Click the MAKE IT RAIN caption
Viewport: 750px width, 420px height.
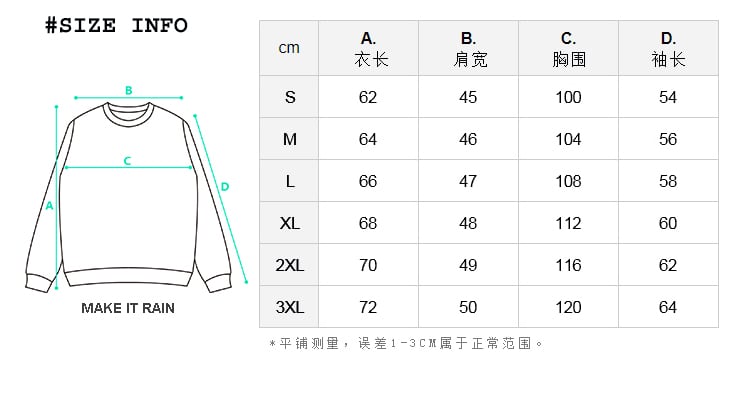tap(128, 308)
